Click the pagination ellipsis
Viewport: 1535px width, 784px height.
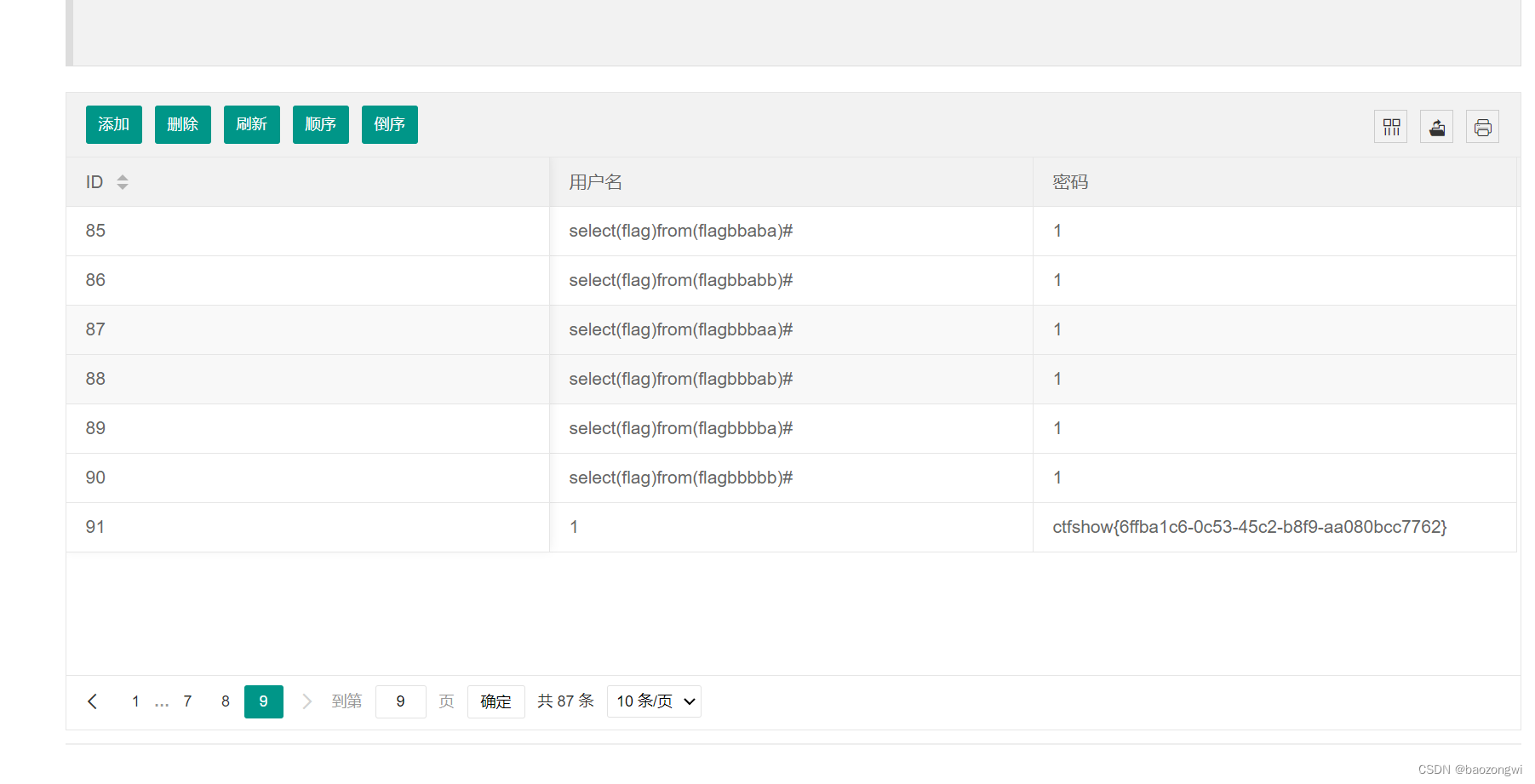pyautogui.click(x=162, y=702)
